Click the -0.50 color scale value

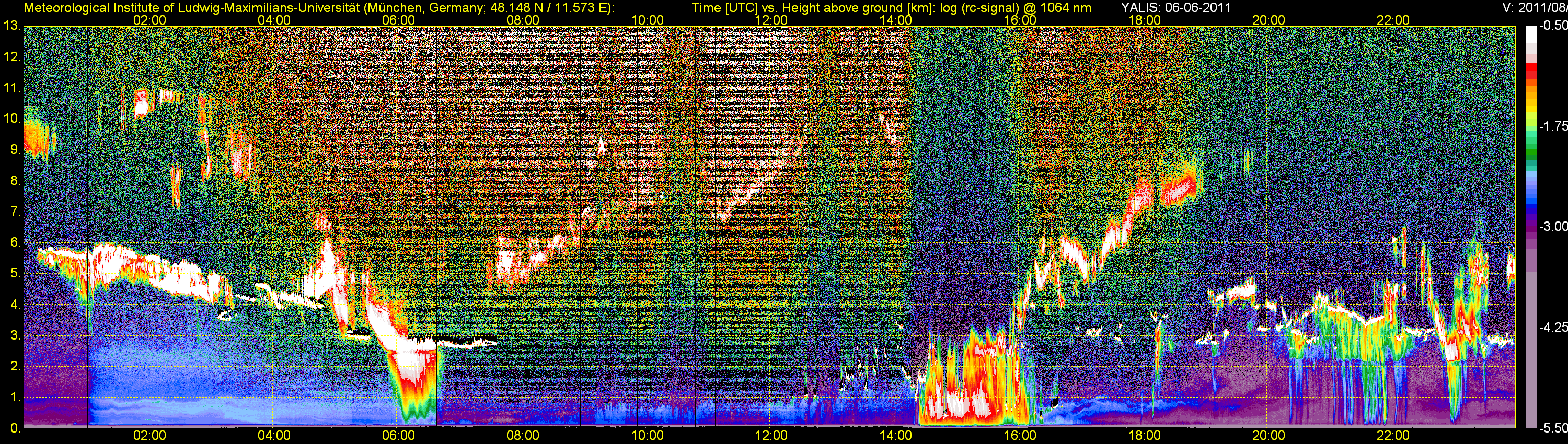coord(1553,26)
